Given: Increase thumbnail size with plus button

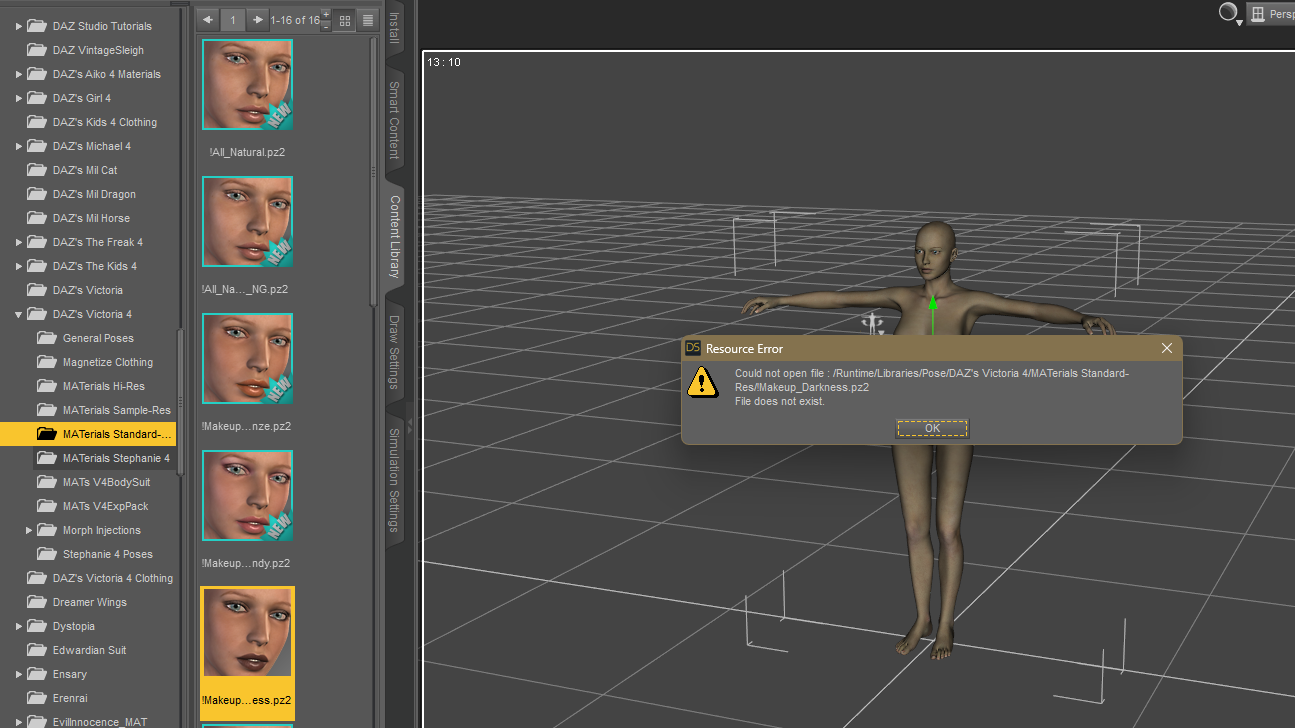Looking at the screenshot, I should (326, 14).
